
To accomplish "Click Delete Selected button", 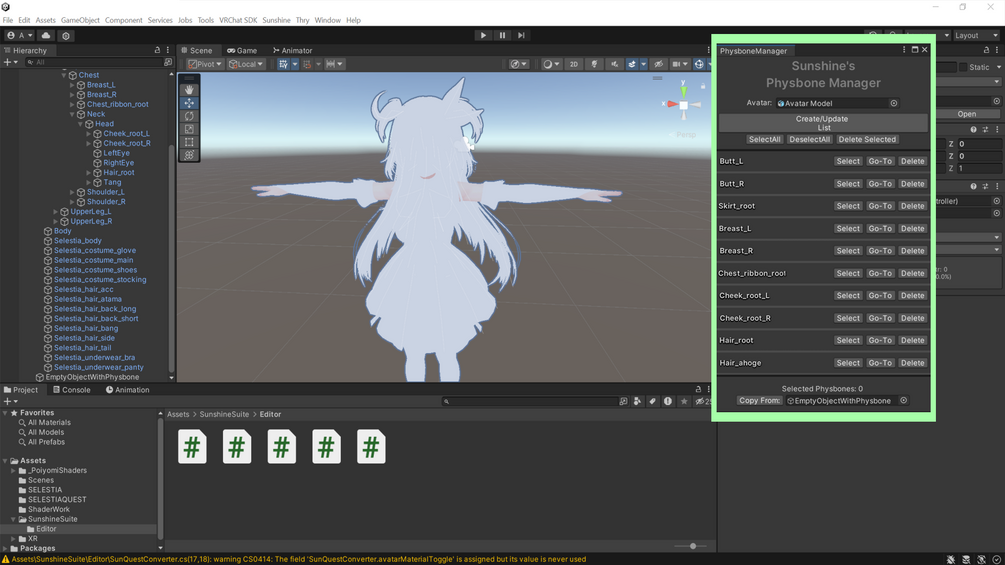I will pyautogui.click(x=867, y=139).
